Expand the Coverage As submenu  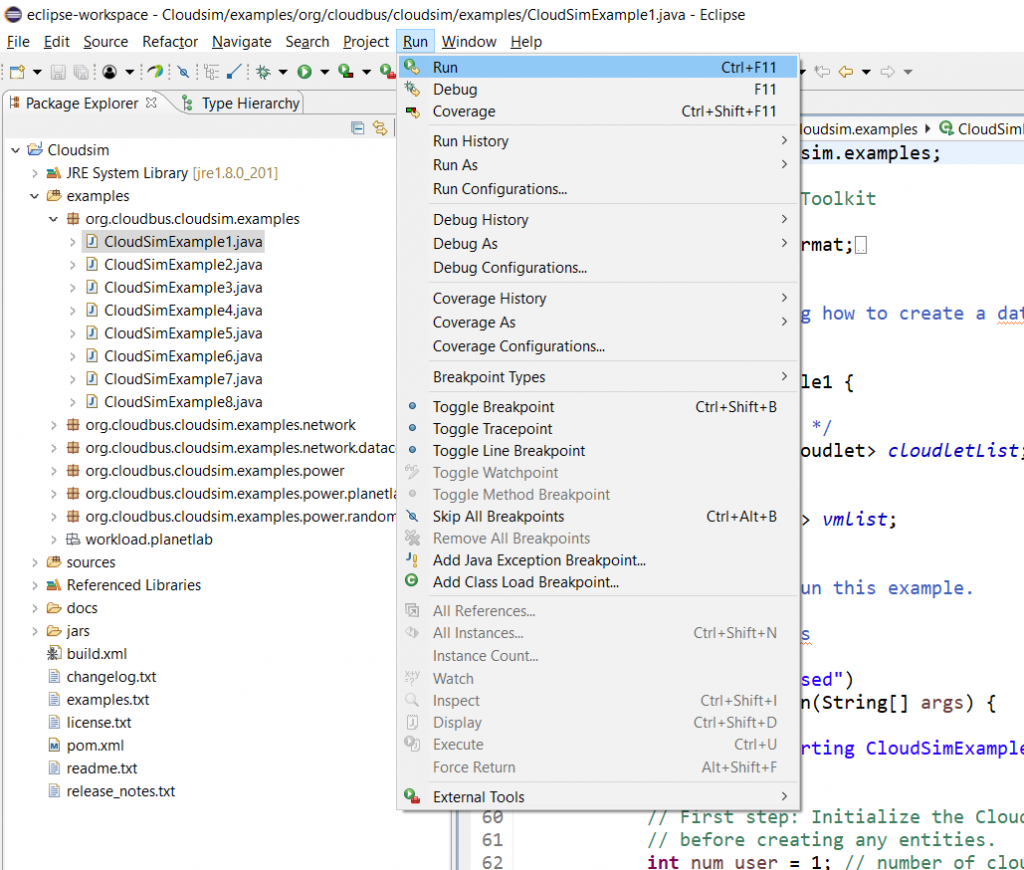coord(597,322)
